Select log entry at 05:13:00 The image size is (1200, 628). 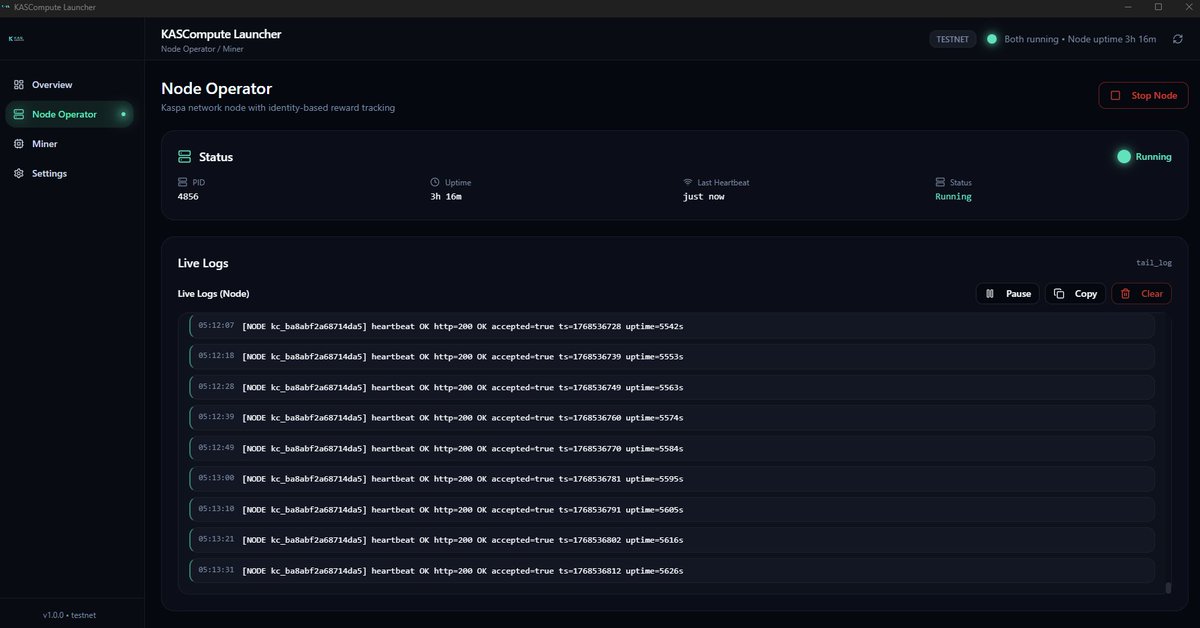coord(672,479)
